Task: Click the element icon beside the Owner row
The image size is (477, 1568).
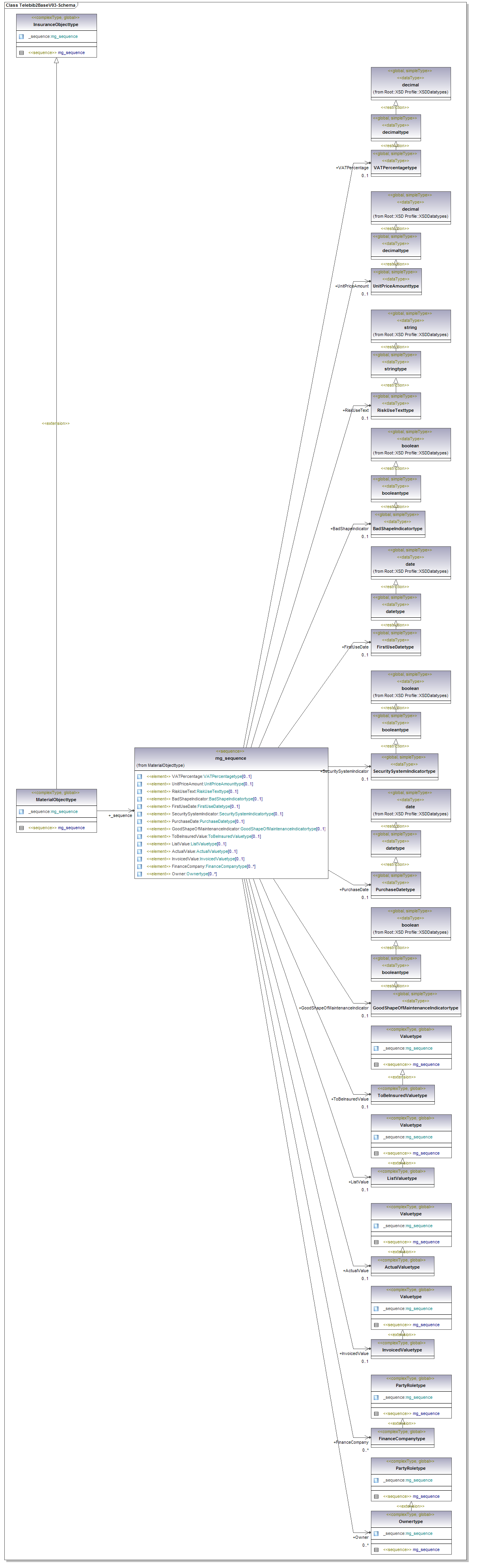Action: [x=139, y=874]
